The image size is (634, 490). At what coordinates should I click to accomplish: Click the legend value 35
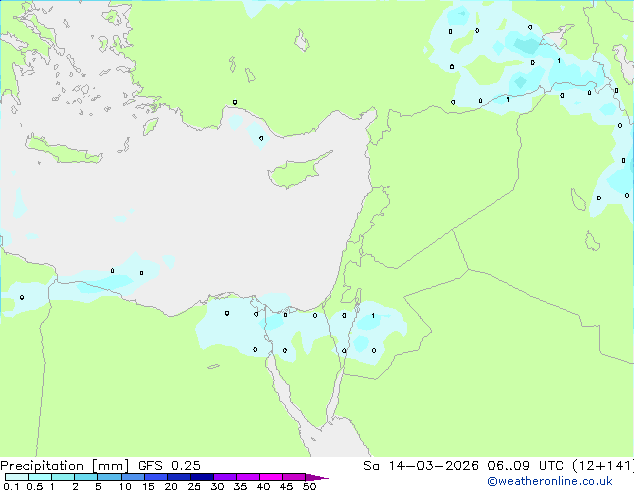click(x=240, y=486)
